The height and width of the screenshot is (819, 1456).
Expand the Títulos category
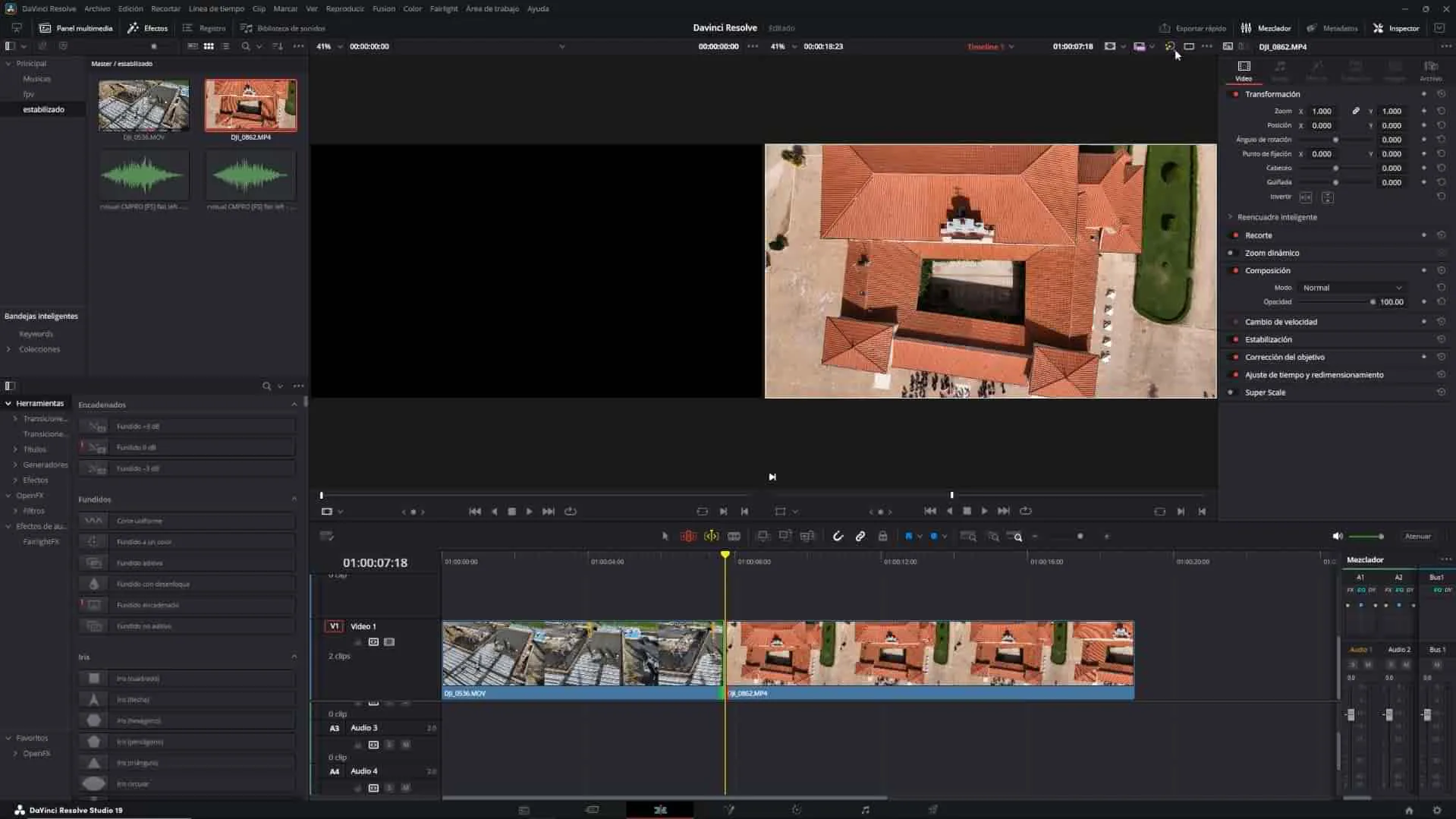click(x=15, y=449)
